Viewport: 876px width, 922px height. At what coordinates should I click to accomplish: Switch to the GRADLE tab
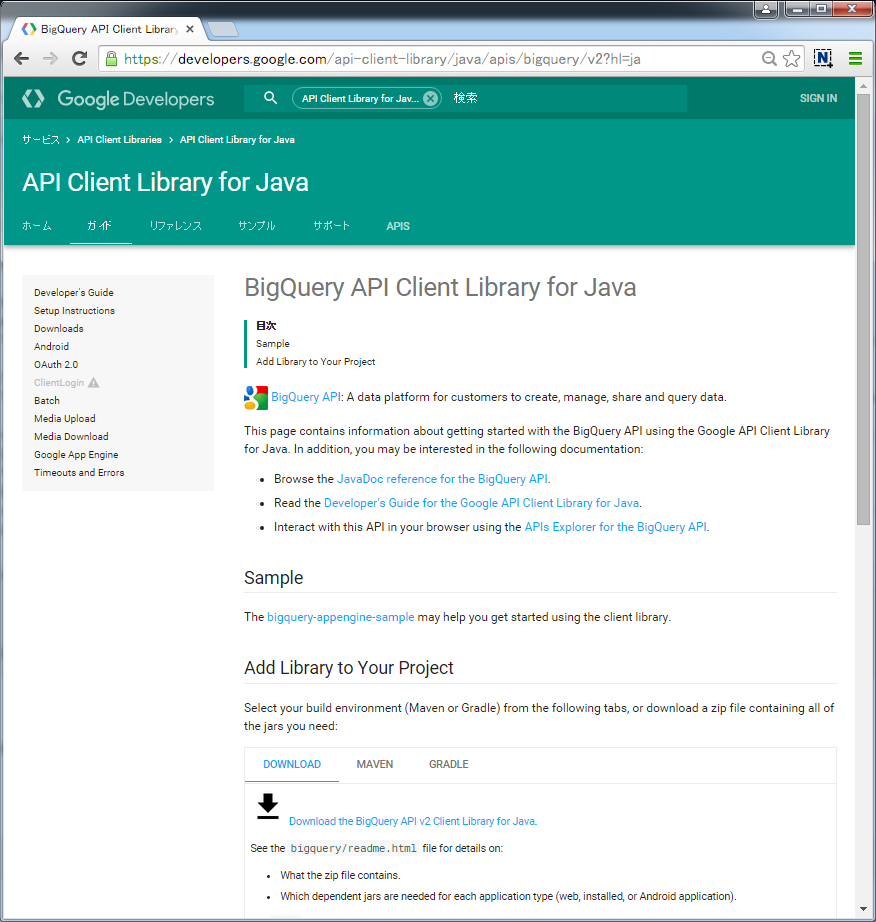pos(448,764)
